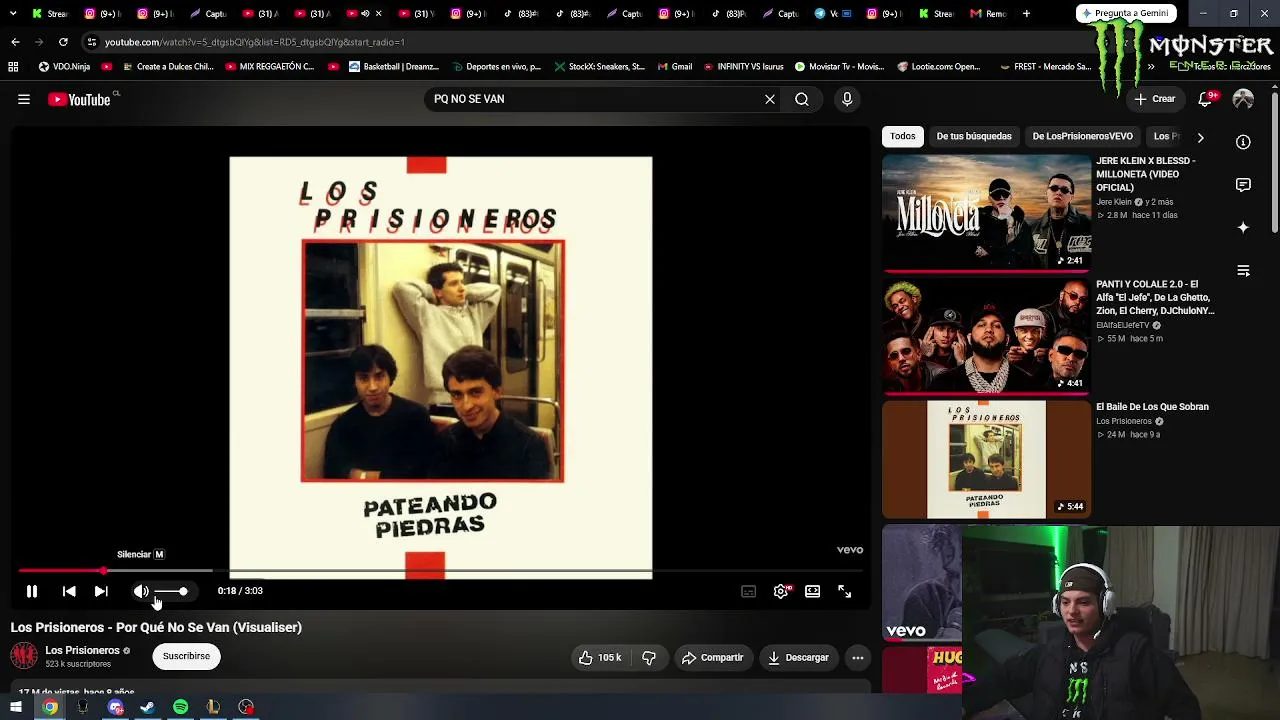
Task: Run the search with the magnifier button
Action: pyautogui.click(x=802, y=99)
